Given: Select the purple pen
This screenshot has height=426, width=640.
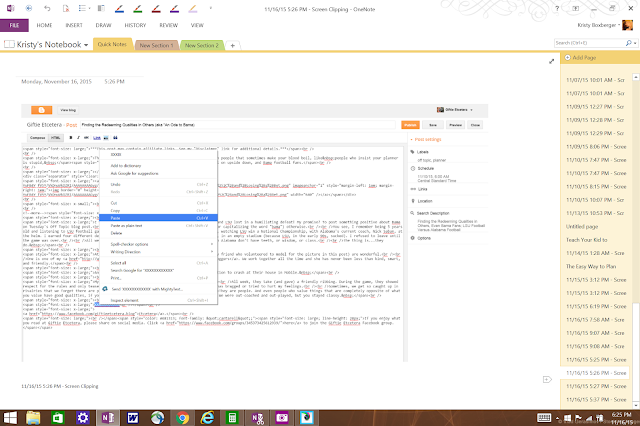Looking at the screenshot, I should 175,9.
